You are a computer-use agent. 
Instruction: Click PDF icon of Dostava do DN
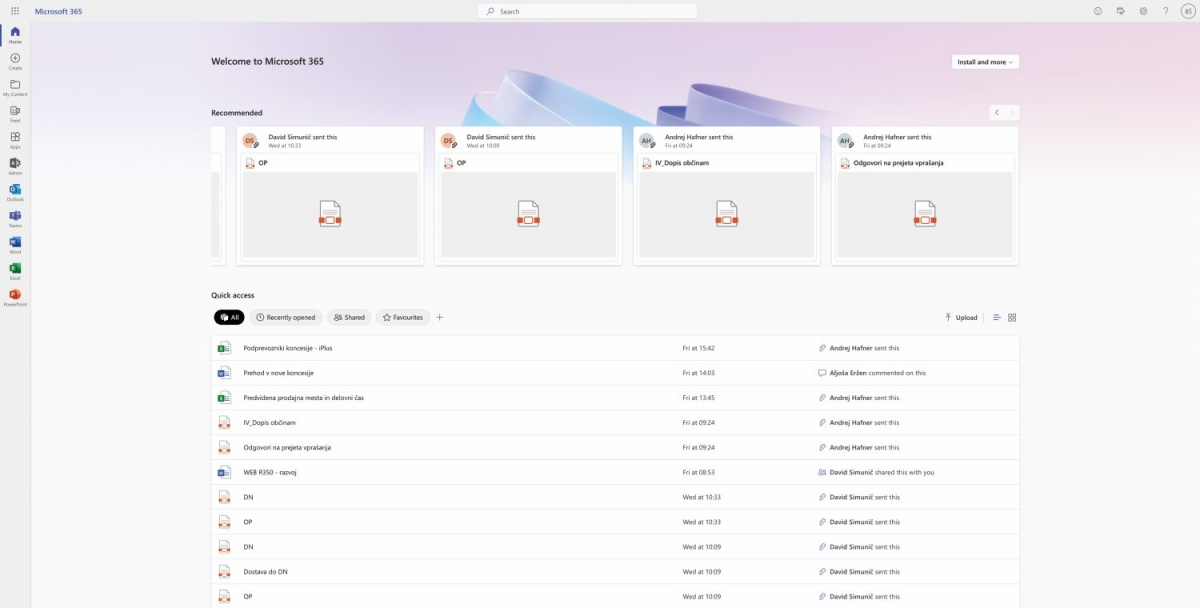[224, 572]
